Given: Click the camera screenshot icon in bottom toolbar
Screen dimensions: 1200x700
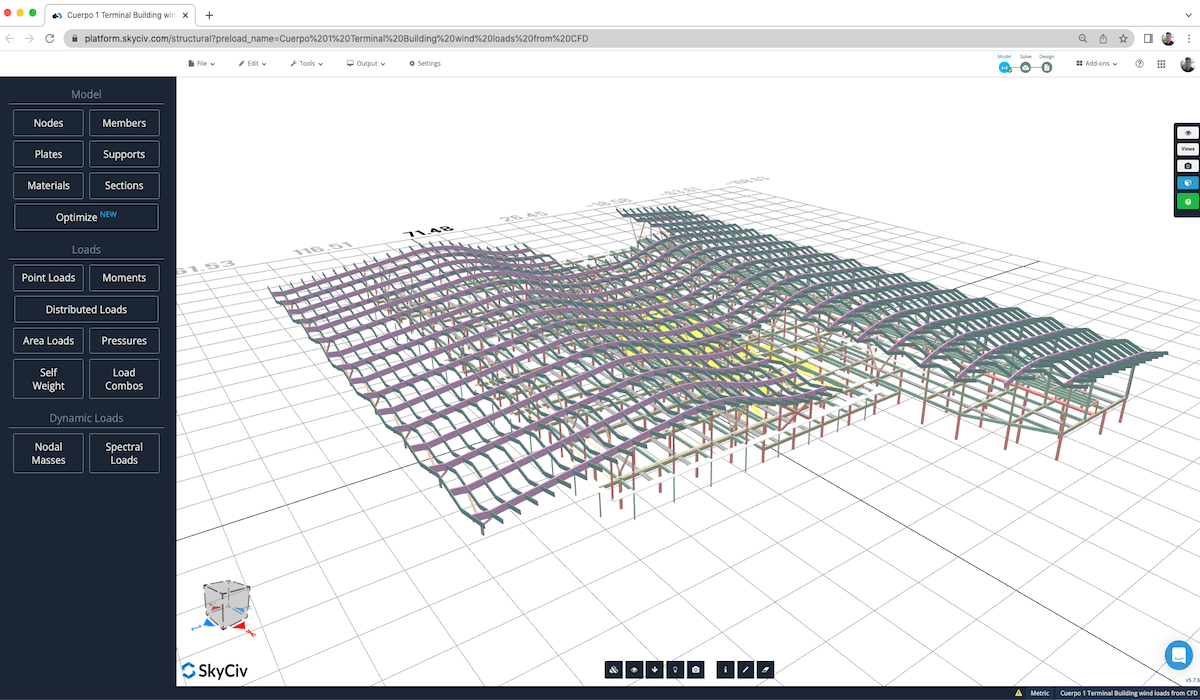Looking at the screenshot, I should pyautogui.click(x=695, y=669).
